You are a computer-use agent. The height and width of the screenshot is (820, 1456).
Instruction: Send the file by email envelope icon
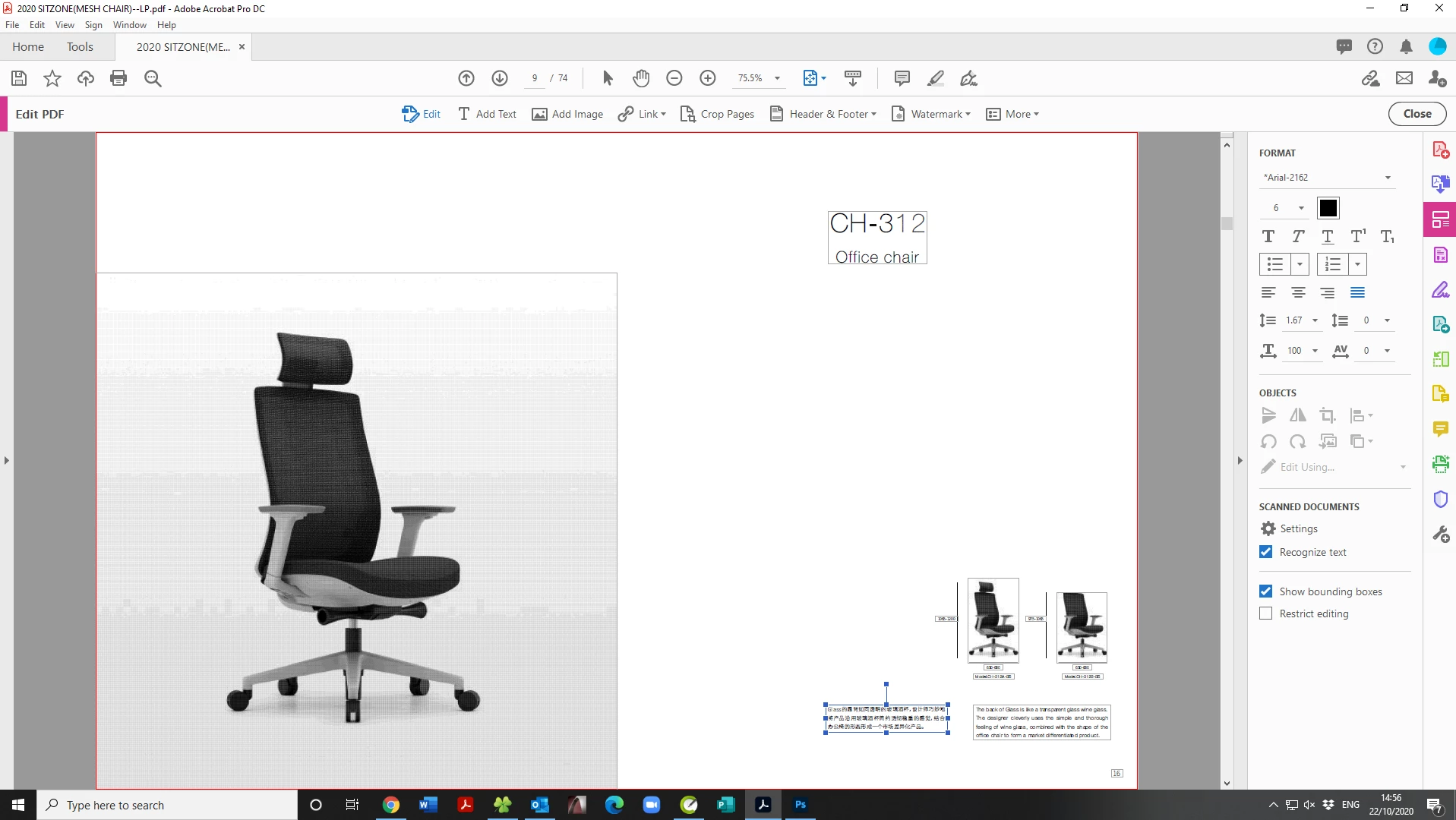[x=1404, y=78]
